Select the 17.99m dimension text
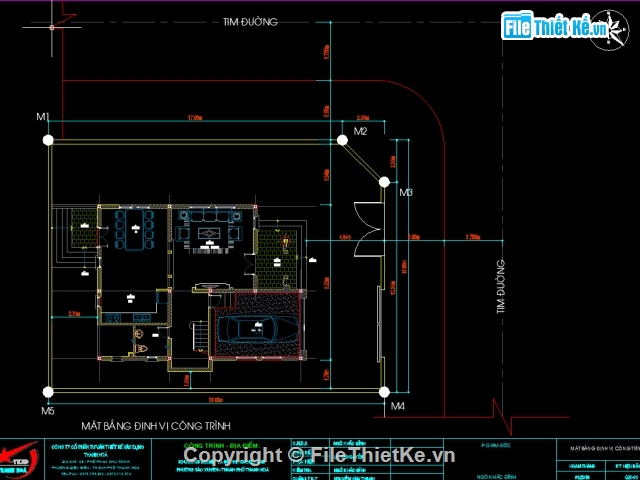This screenshot has width=640, height=480. coord(195,118)
